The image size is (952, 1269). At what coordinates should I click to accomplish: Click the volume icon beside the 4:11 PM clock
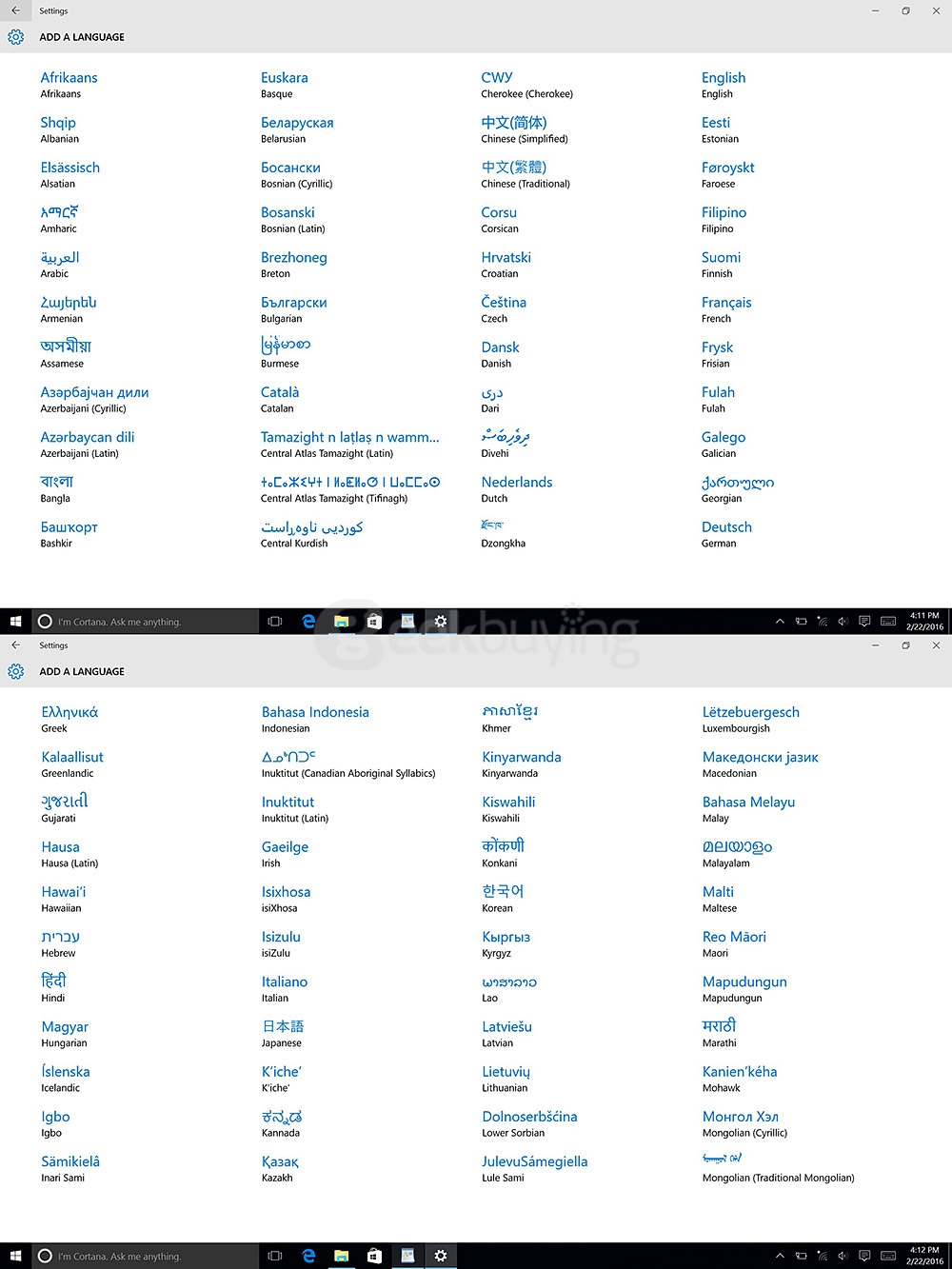pos(843,622)
